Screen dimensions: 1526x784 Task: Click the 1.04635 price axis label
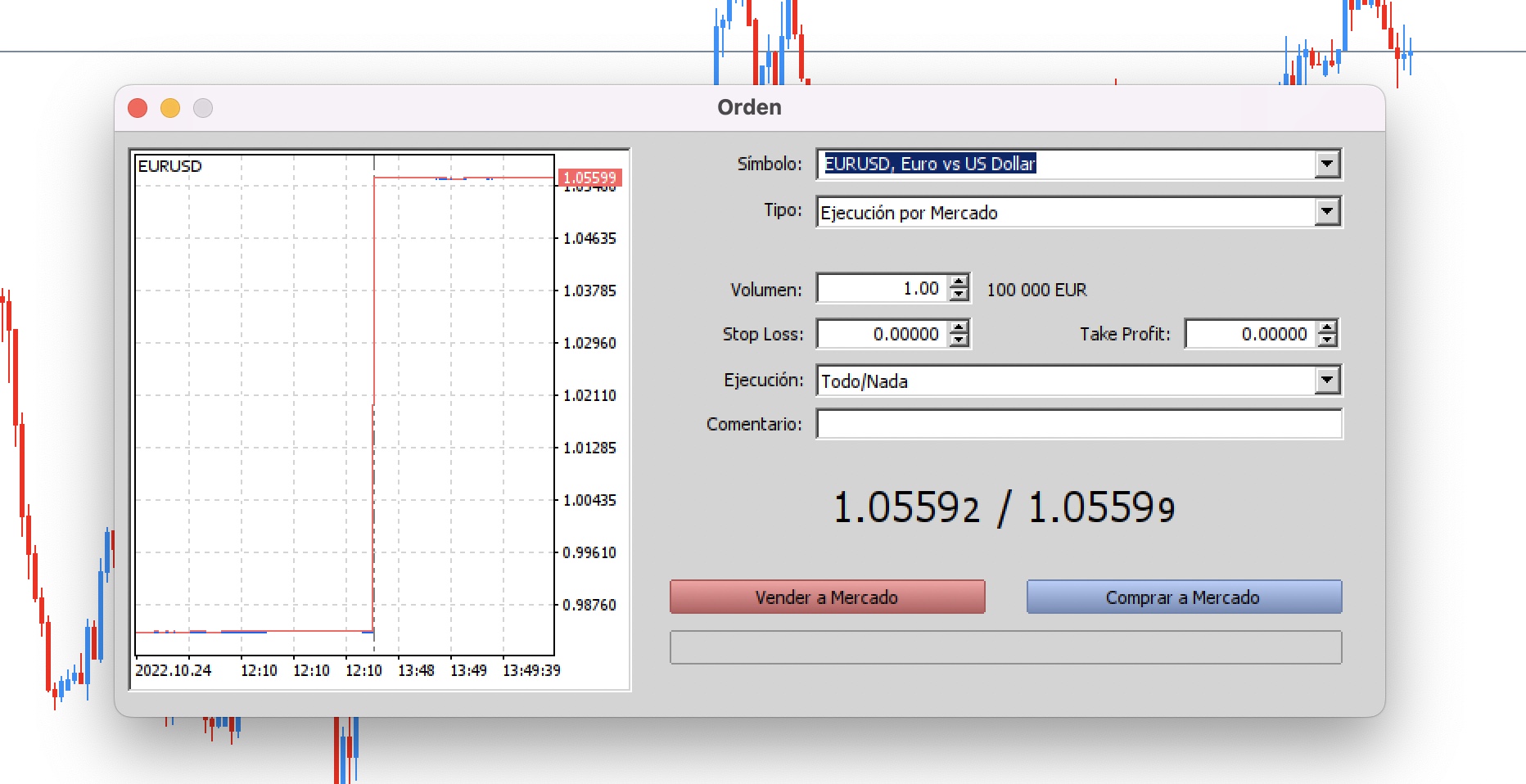point(589,238)
